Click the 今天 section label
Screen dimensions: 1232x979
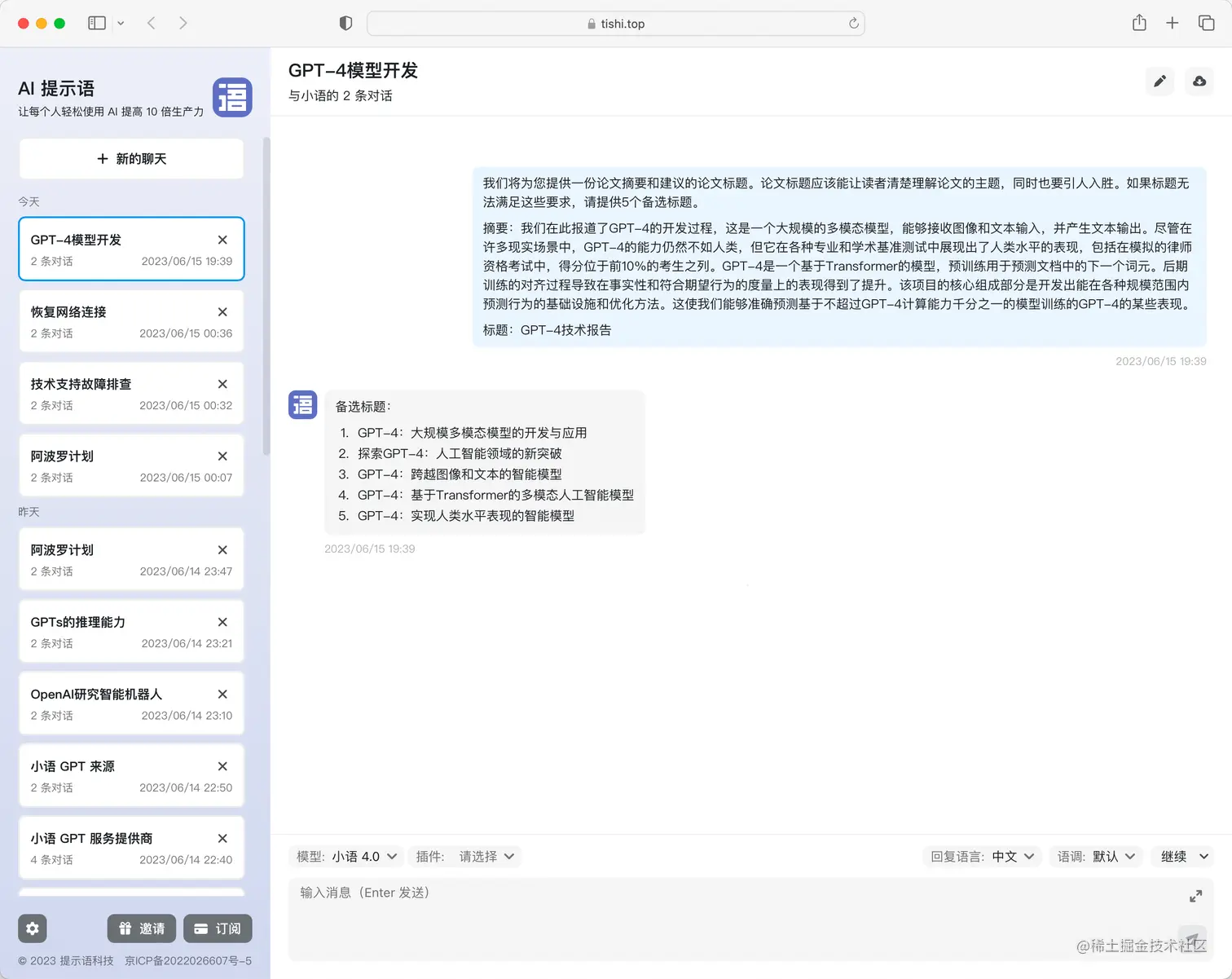tap(29, 201)
